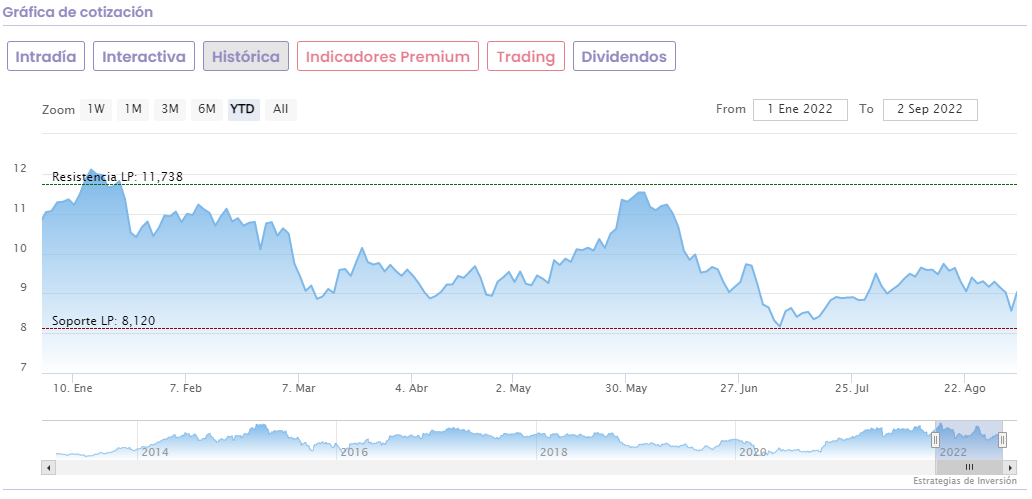
Task: Grab the right navigator range handle
Action: [1002, 440]
